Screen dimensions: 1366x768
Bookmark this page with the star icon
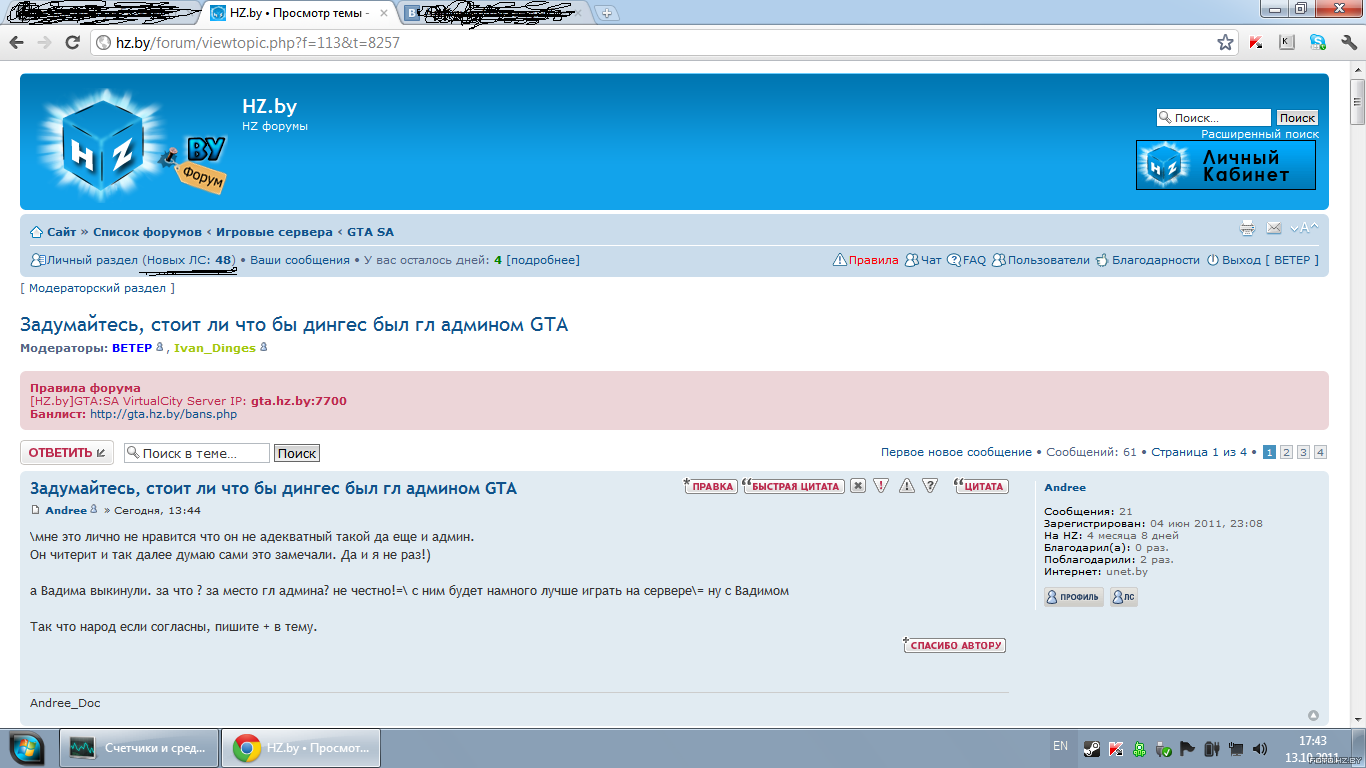click(1225, 43)
